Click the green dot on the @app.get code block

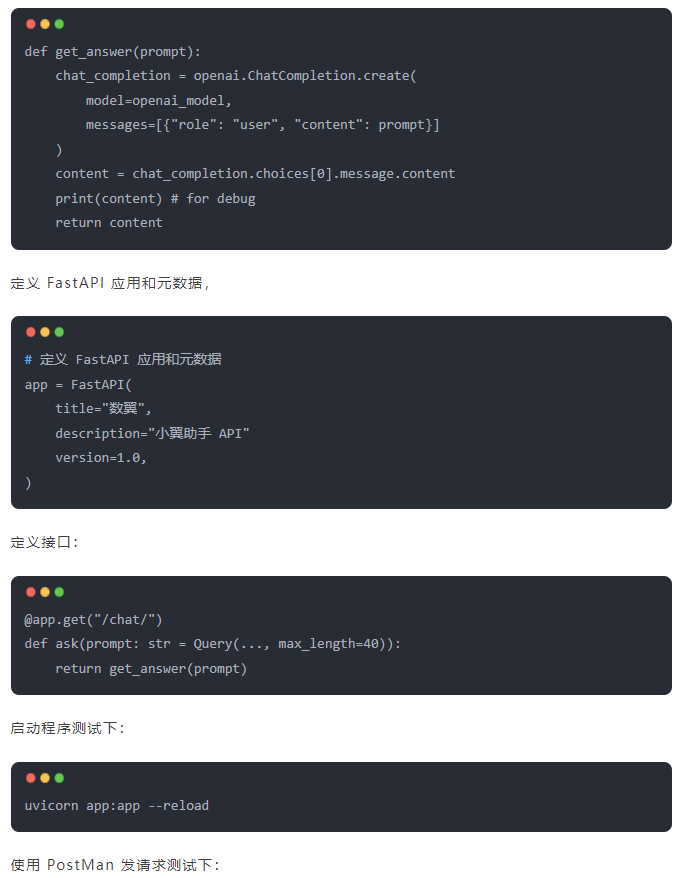(59, 592)
